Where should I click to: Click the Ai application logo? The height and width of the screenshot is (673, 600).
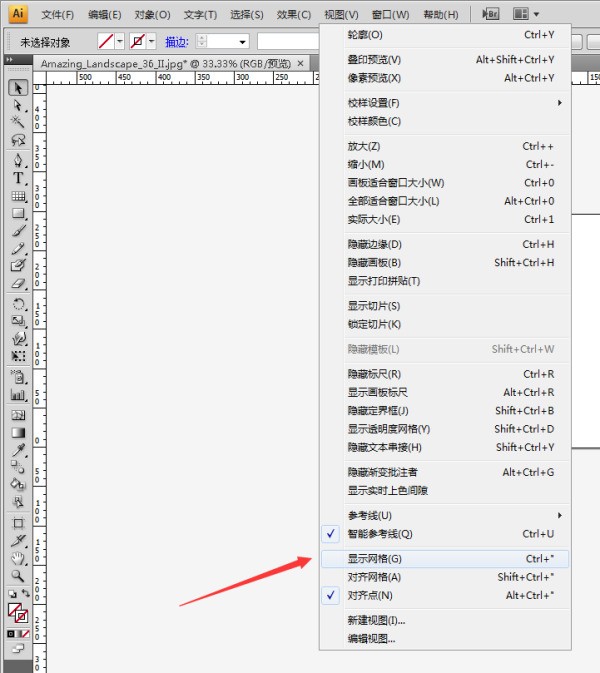[18, 13]
